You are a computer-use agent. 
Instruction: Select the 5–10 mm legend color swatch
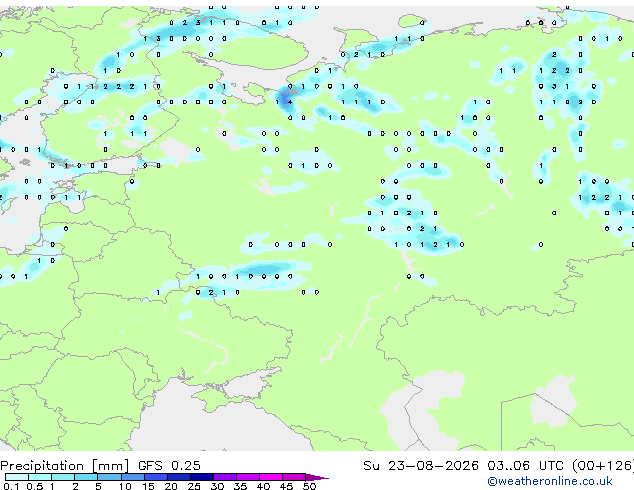tap(109, 477)
